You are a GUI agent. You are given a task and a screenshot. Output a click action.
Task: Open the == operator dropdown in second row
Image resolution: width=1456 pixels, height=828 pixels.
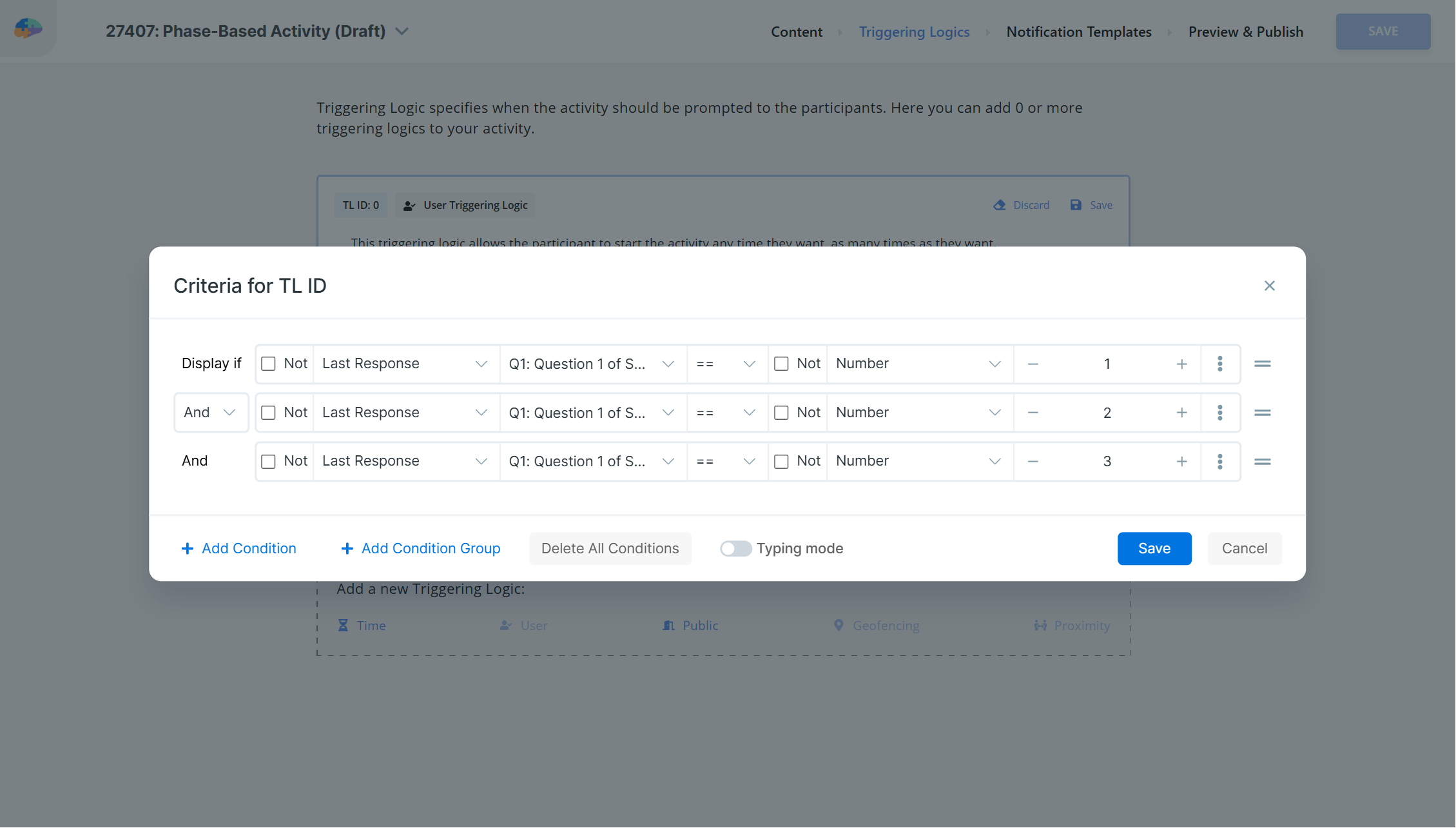(x=726, y=413)
